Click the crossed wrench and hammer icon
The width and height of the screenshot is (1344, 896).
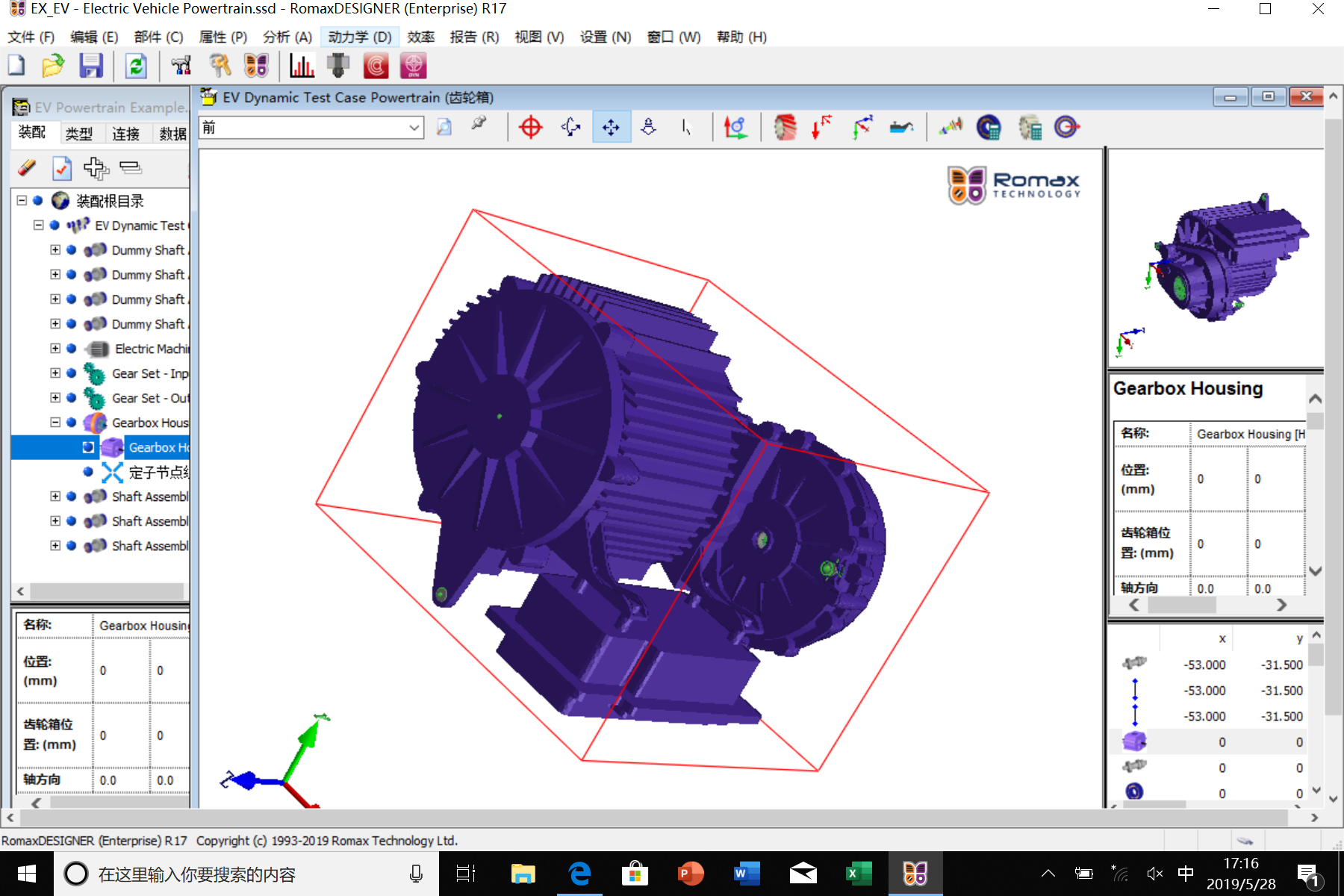click(220, 66)
